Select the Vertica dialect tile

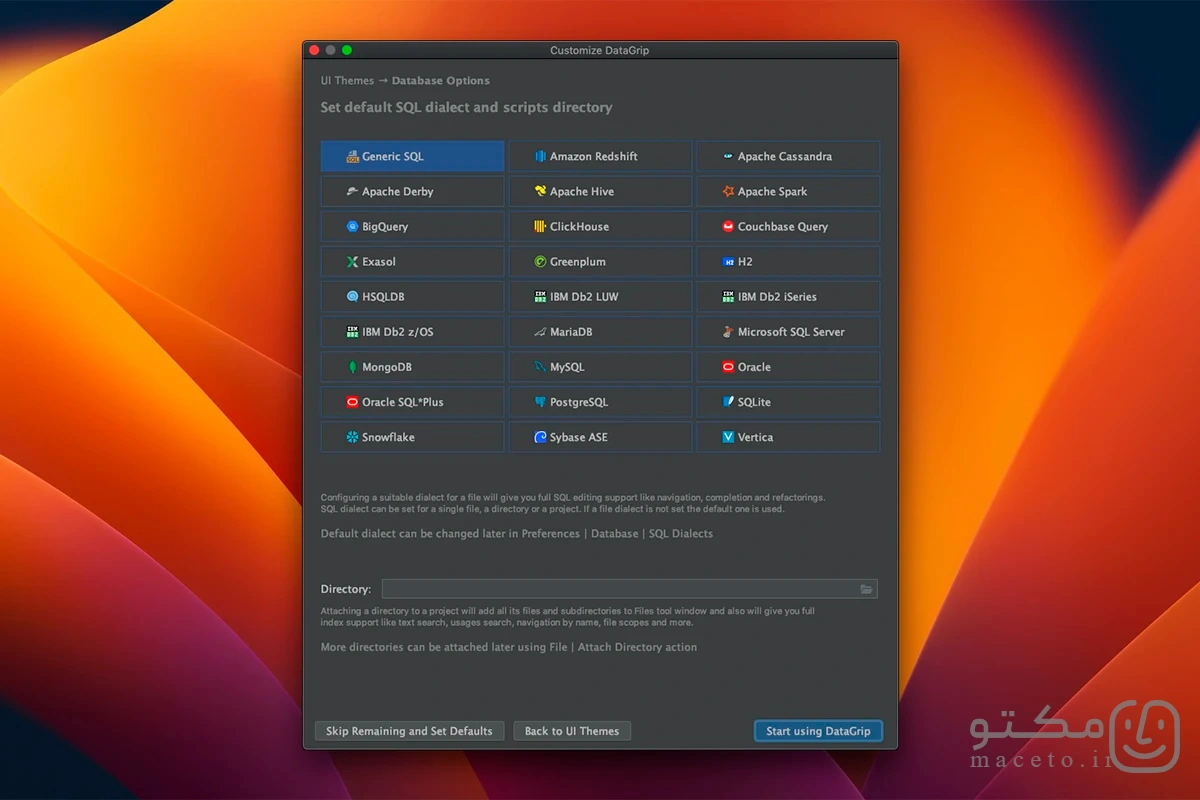click(788, 437)
